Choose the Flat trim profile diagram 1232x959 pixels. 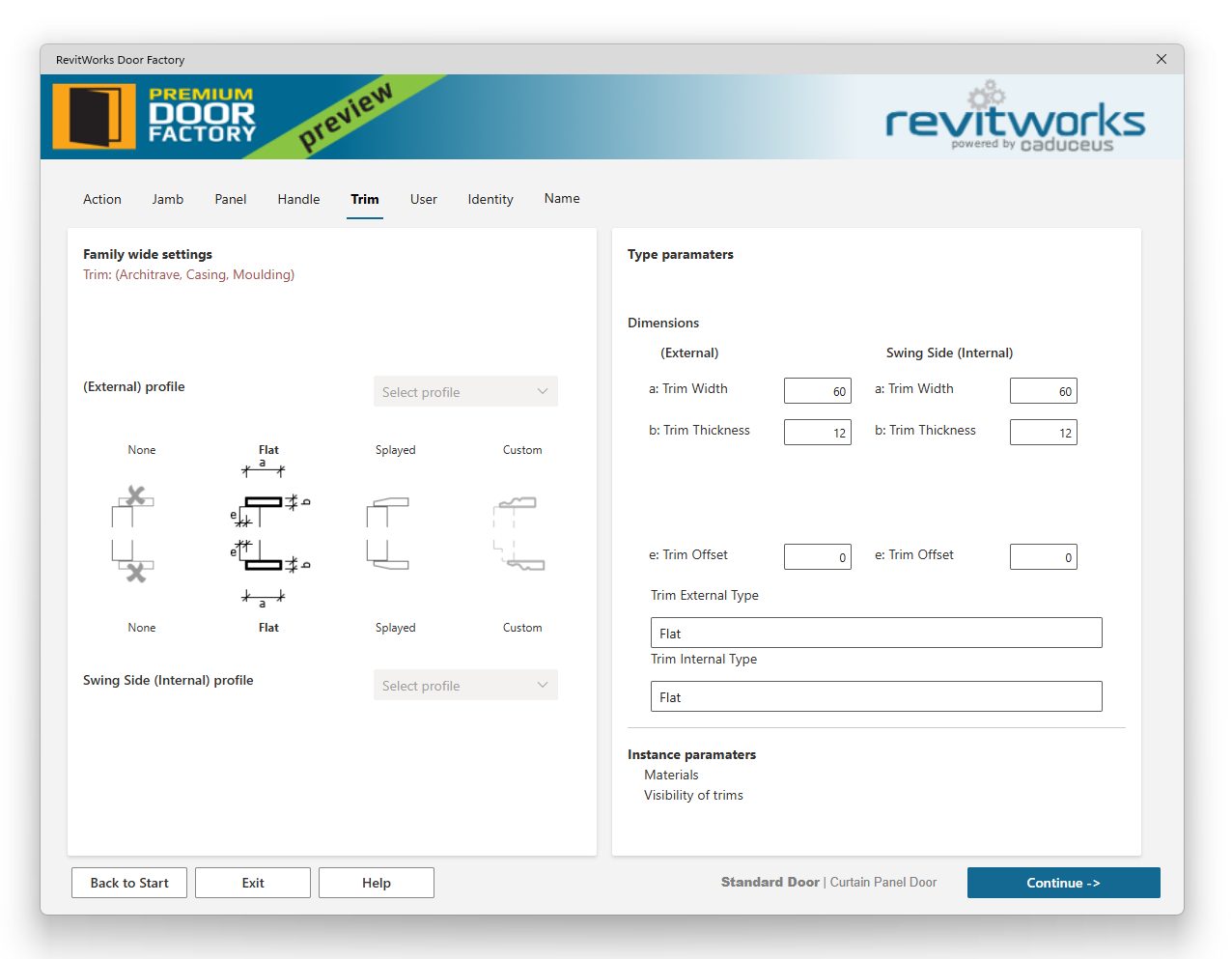tap(267, 534)
